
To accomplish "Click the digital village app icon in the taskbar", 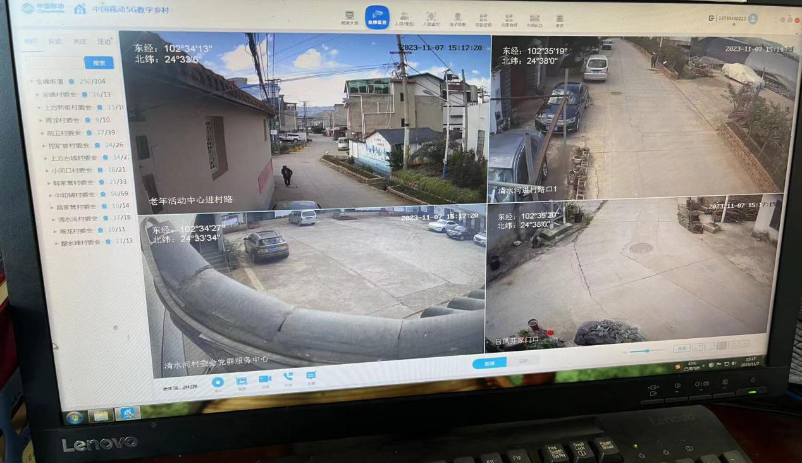I will (x=127, y=413).
